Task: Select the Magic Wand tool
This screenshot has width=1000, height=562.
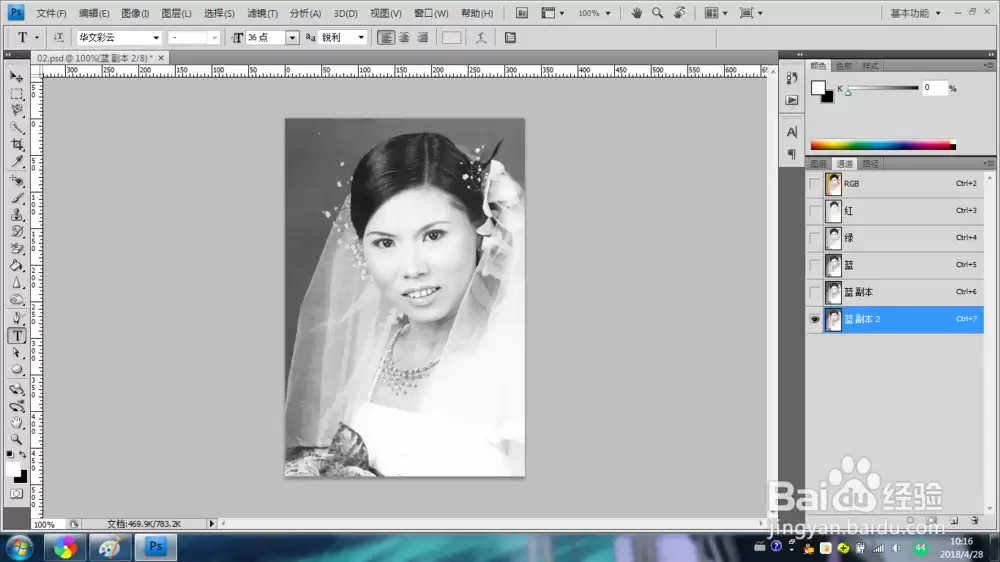Action: (17, 128)
